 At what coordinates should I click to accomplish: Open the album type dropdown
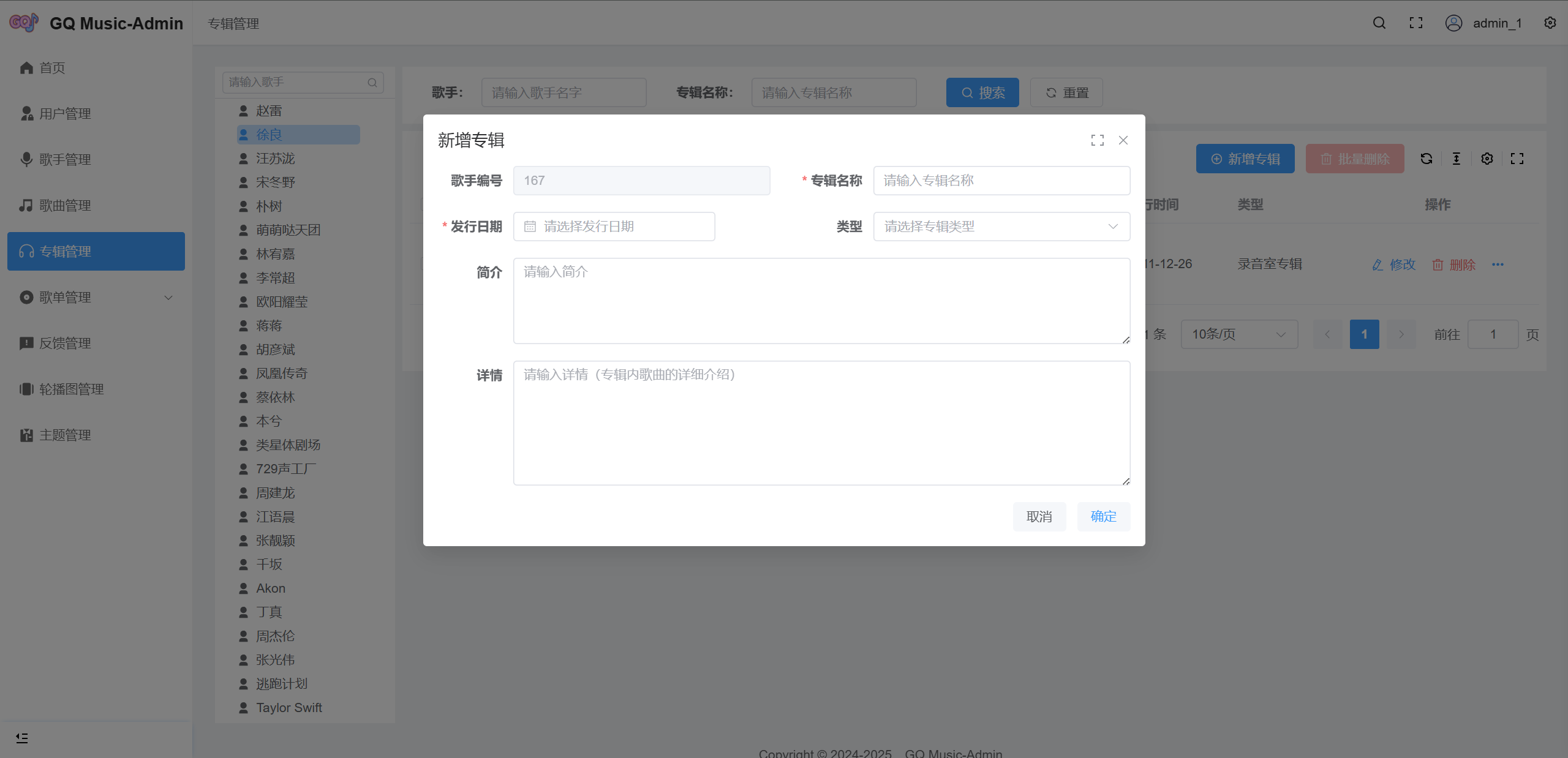(x=1001, y=227)
